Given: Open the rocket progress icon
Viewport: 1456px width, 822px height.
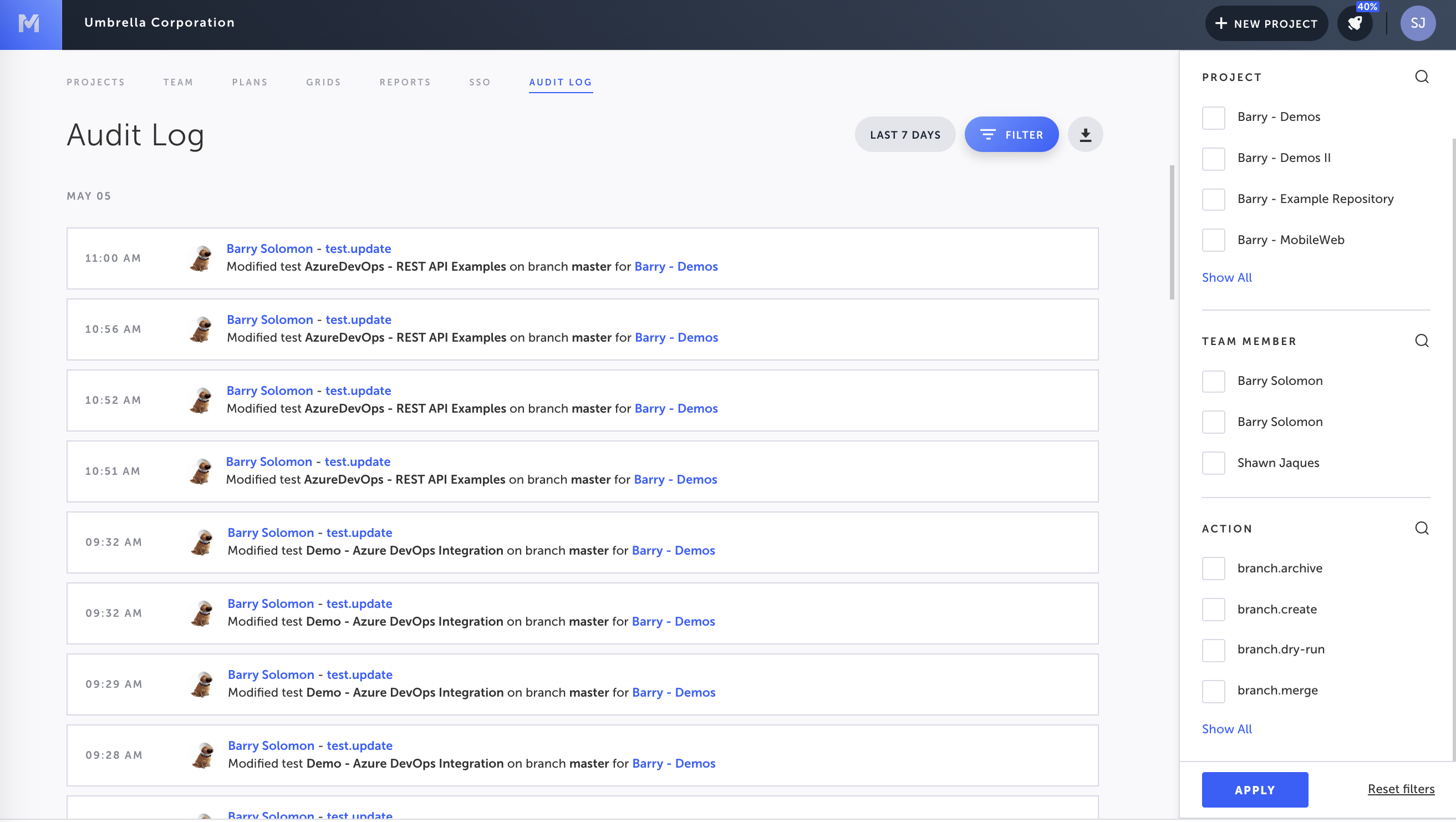Looking at the screenshot, I should 1355,24.
